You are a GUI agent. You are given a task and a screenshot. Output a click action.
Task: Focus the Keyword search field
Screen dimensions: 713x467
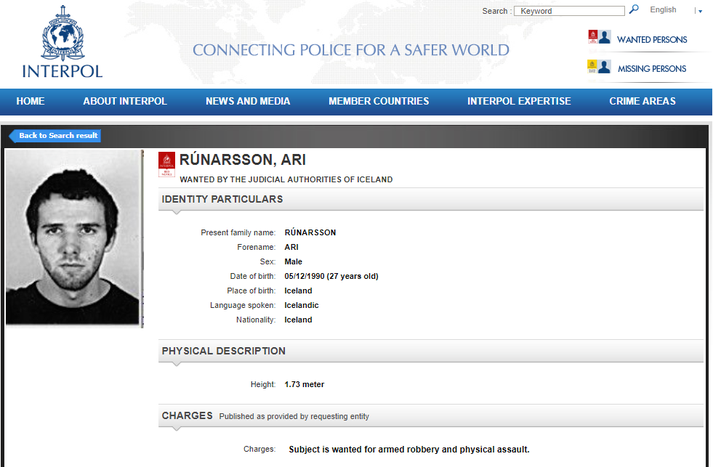(x=569, y=11)
